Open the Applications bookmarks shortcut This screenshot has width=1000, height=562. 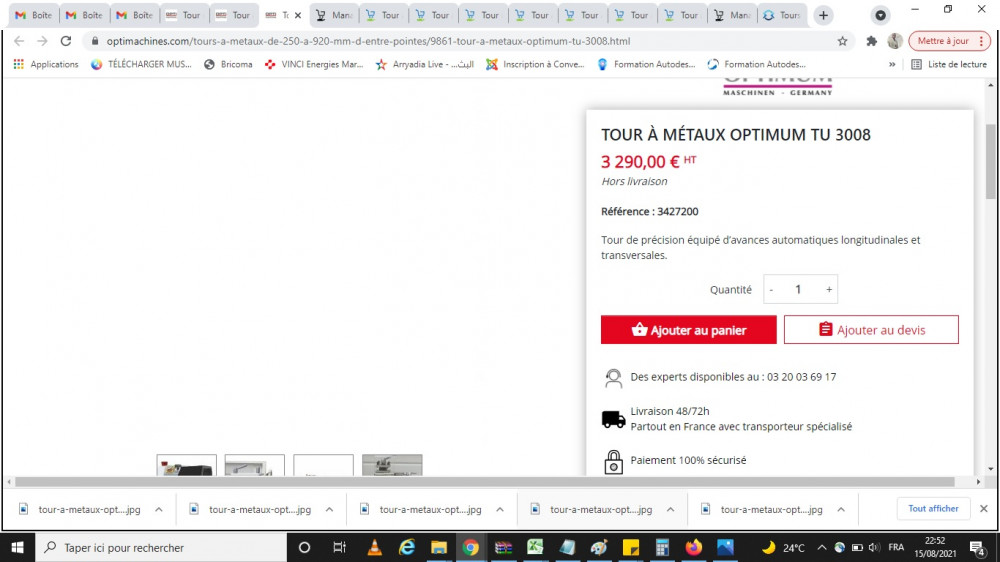click(x=45, y=64)
